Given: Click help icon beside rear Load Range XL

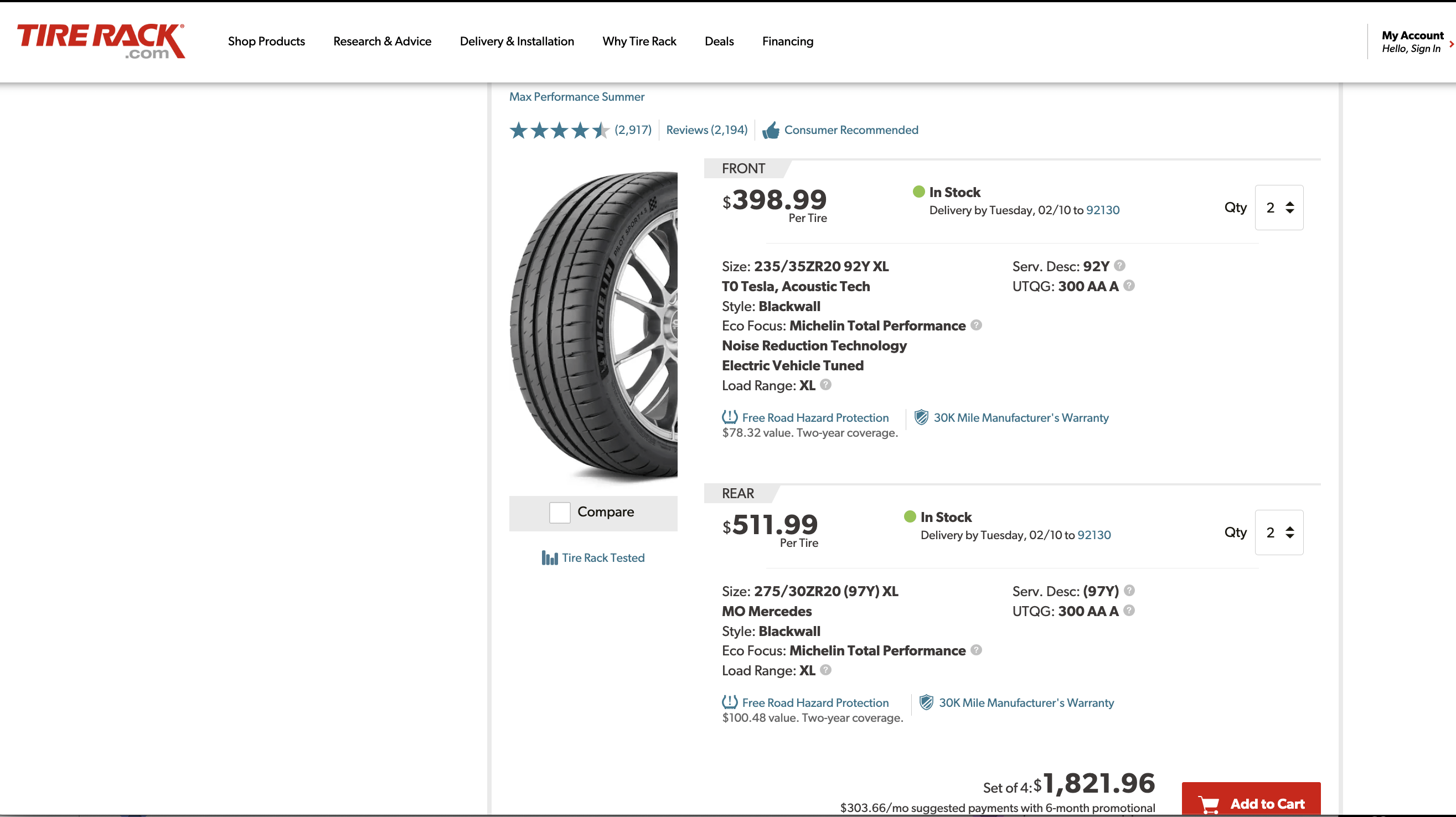Looking at the screenshot, I should click(x=826, y=670).
